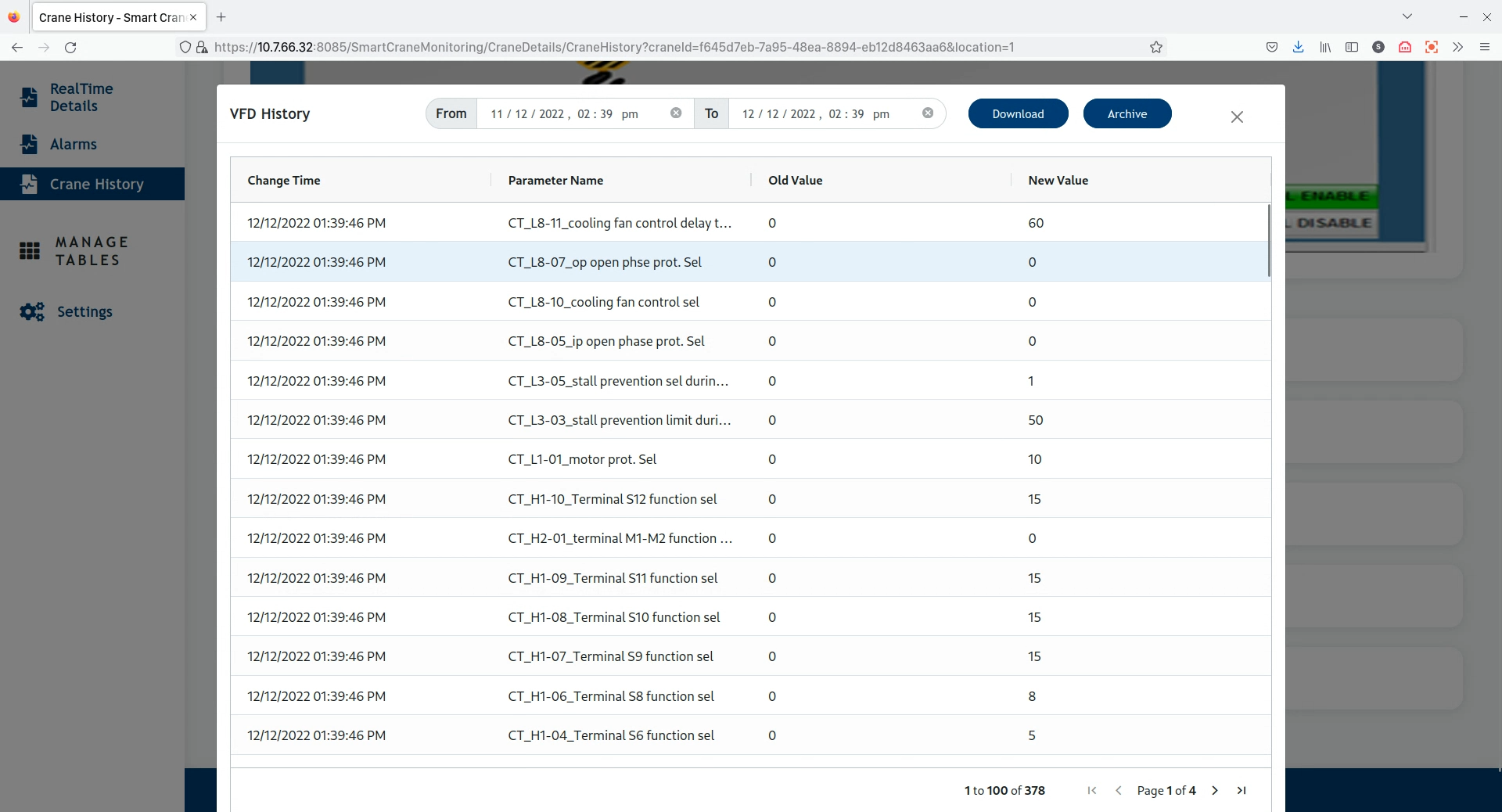Select row CT_H1-10_Terminal S12 function sel
Screen dimensions: 1502x812
coord(749,498)
